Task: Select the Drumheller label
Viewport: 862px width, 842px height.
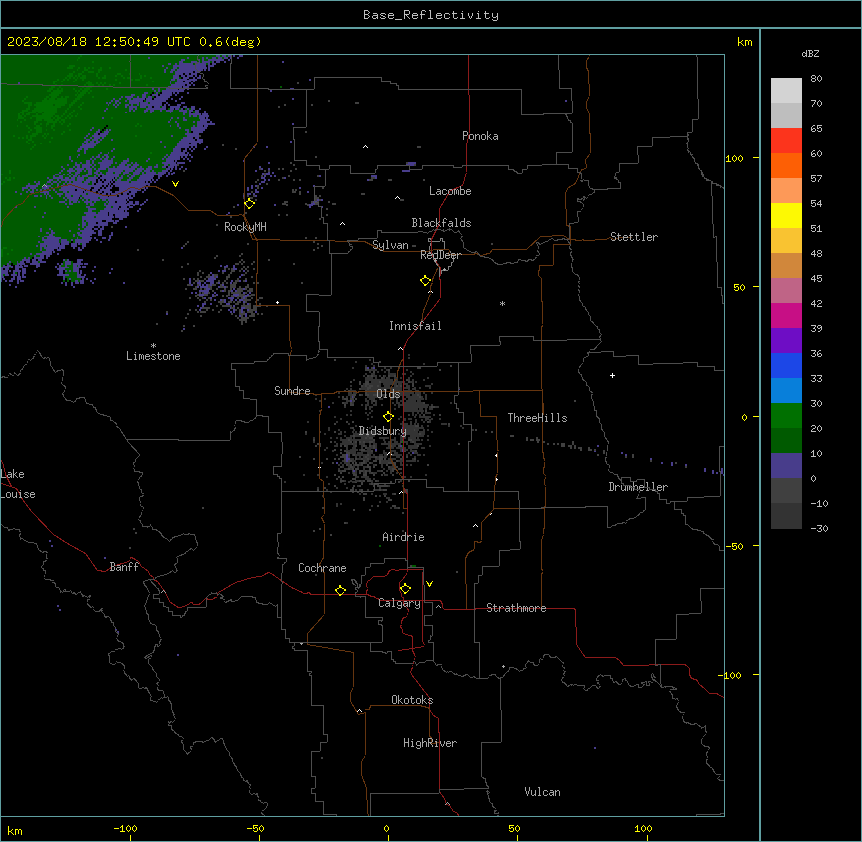Action: coord(638,487)
